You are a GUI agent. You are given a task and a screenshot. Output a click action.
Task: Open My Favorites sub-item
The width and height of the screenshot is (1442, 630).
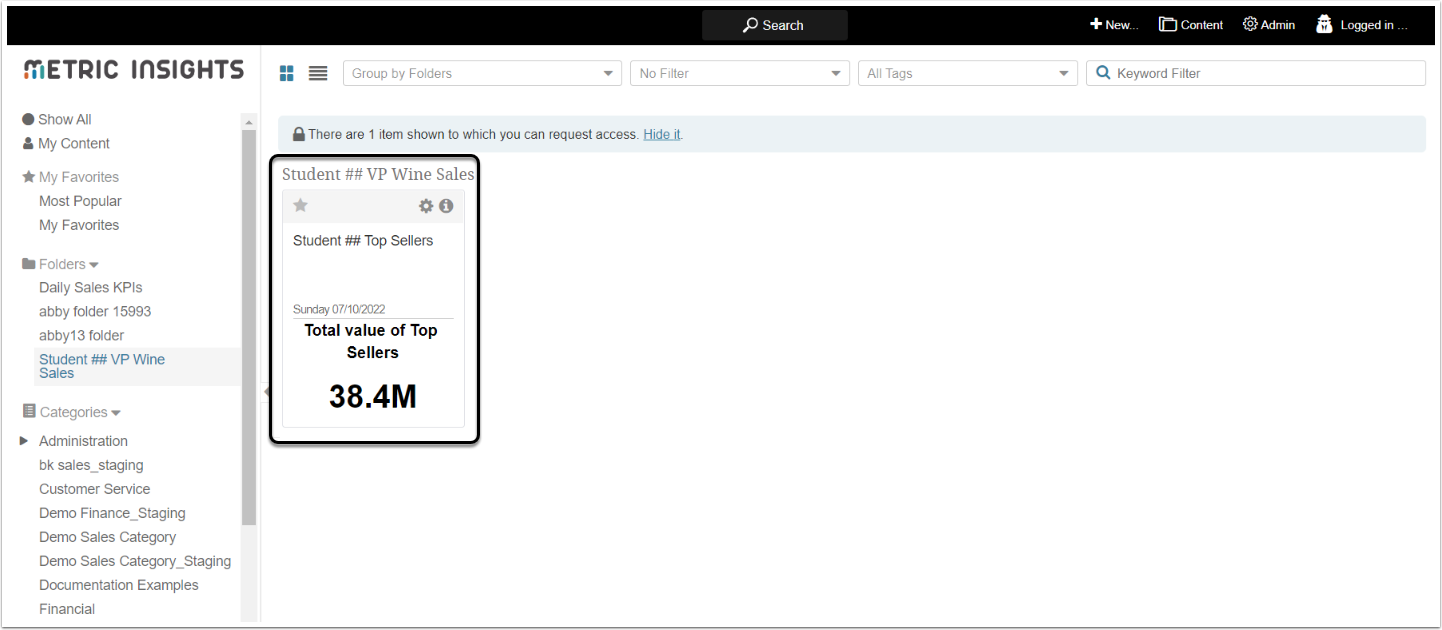tap(79, 225)
